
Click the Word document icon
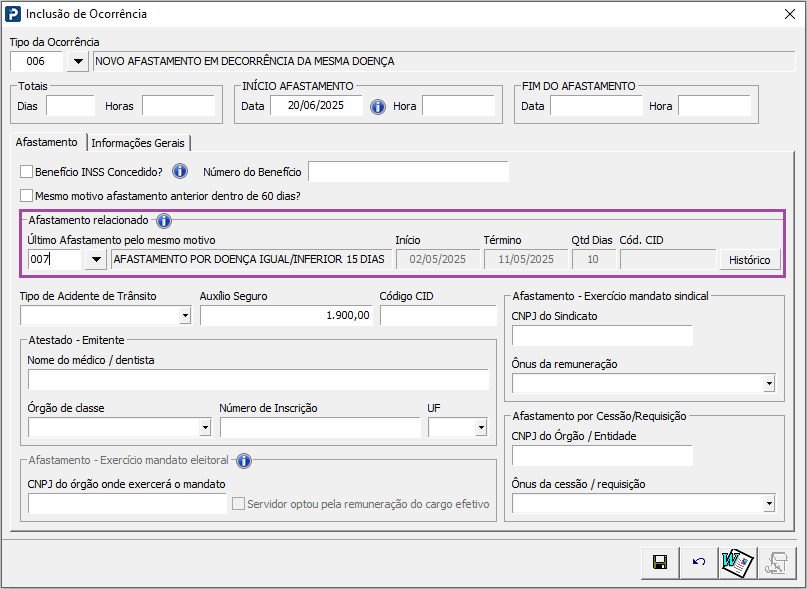point(737,563)
